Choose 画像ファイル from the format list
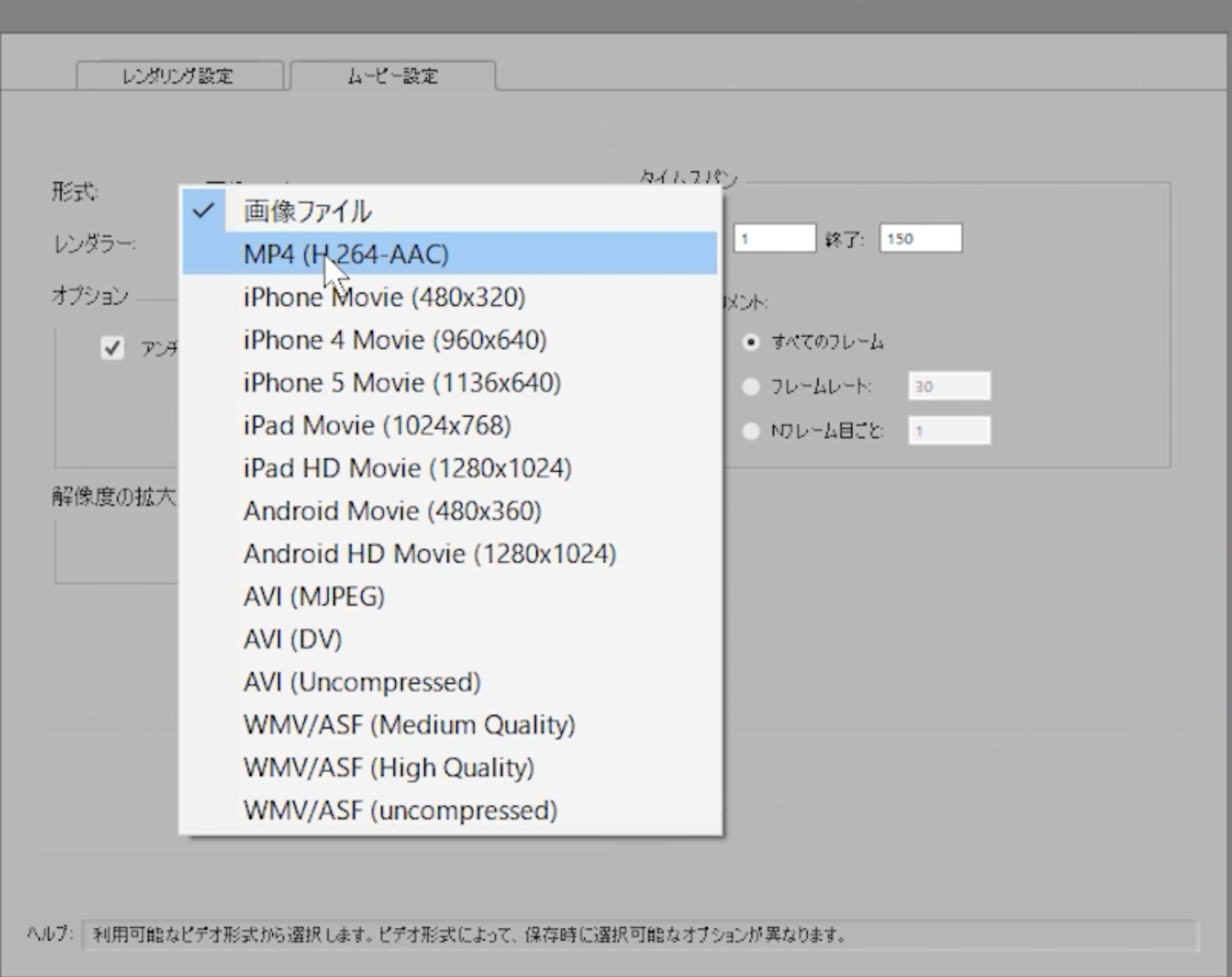This screenshot has height=977, width=1232. point(307,211)
